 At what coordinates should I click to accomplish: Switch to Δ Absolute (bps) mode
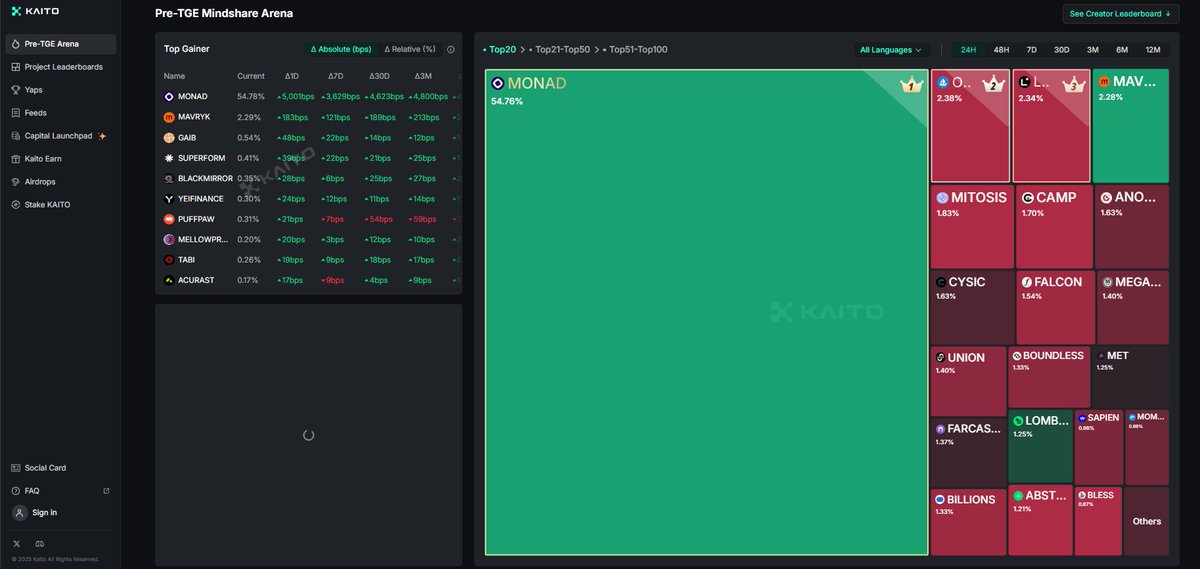click(x=341, y=49)
